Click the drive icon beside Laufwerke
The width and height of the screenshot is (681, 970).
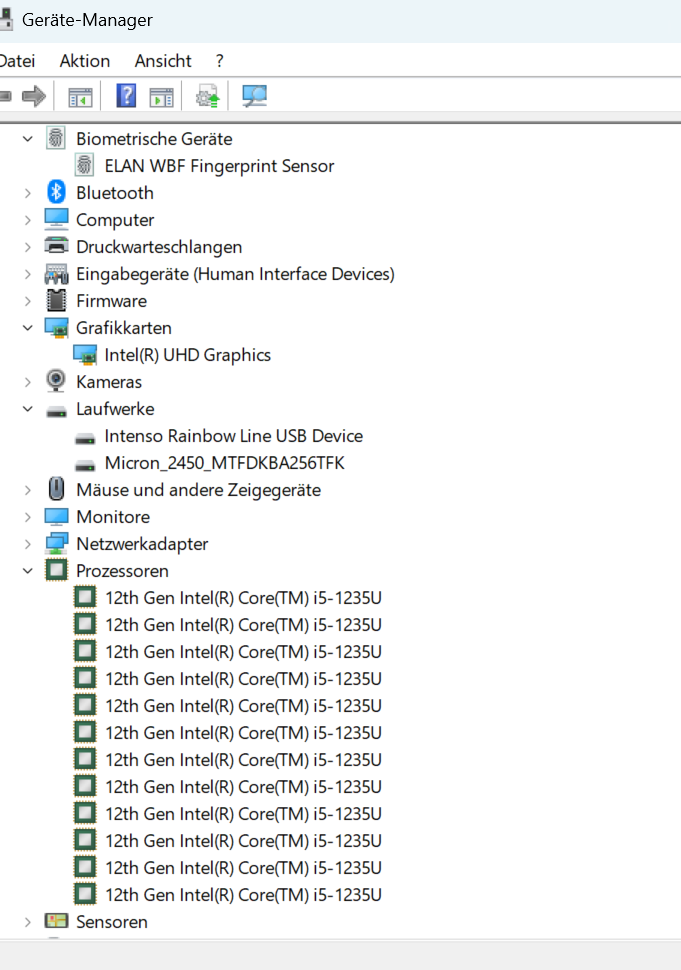[56, 411]
